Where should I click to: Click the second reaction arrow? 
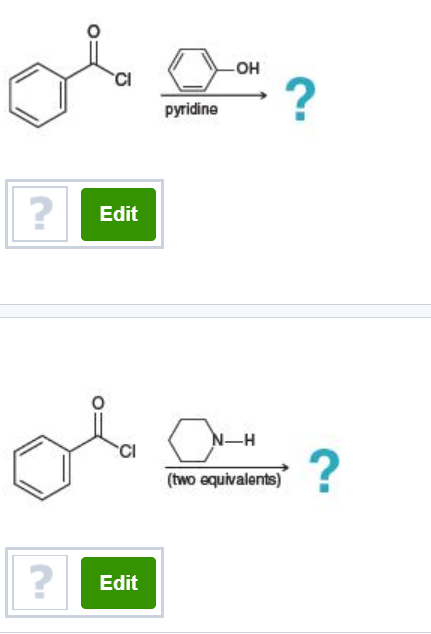(227, 467)
